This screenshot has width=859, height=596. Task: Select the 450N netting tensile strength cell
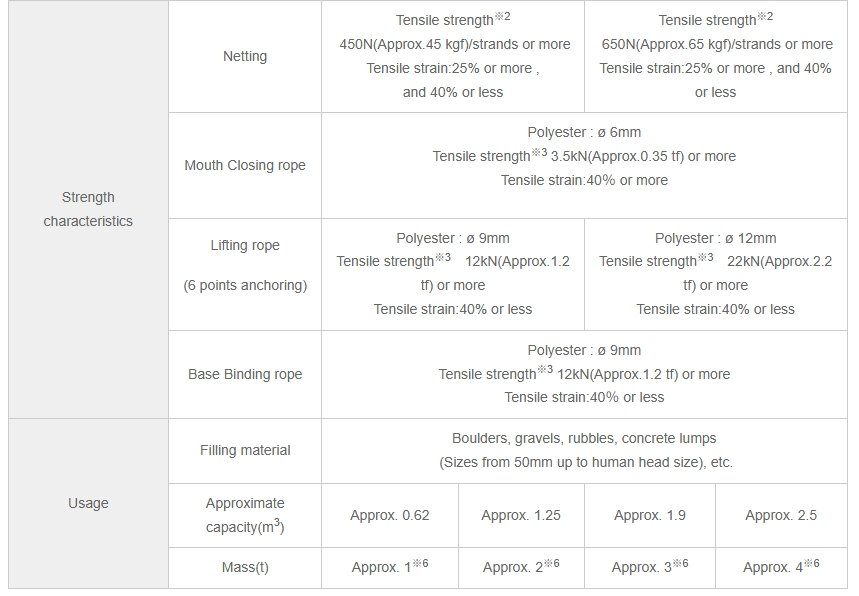[453, 56]
